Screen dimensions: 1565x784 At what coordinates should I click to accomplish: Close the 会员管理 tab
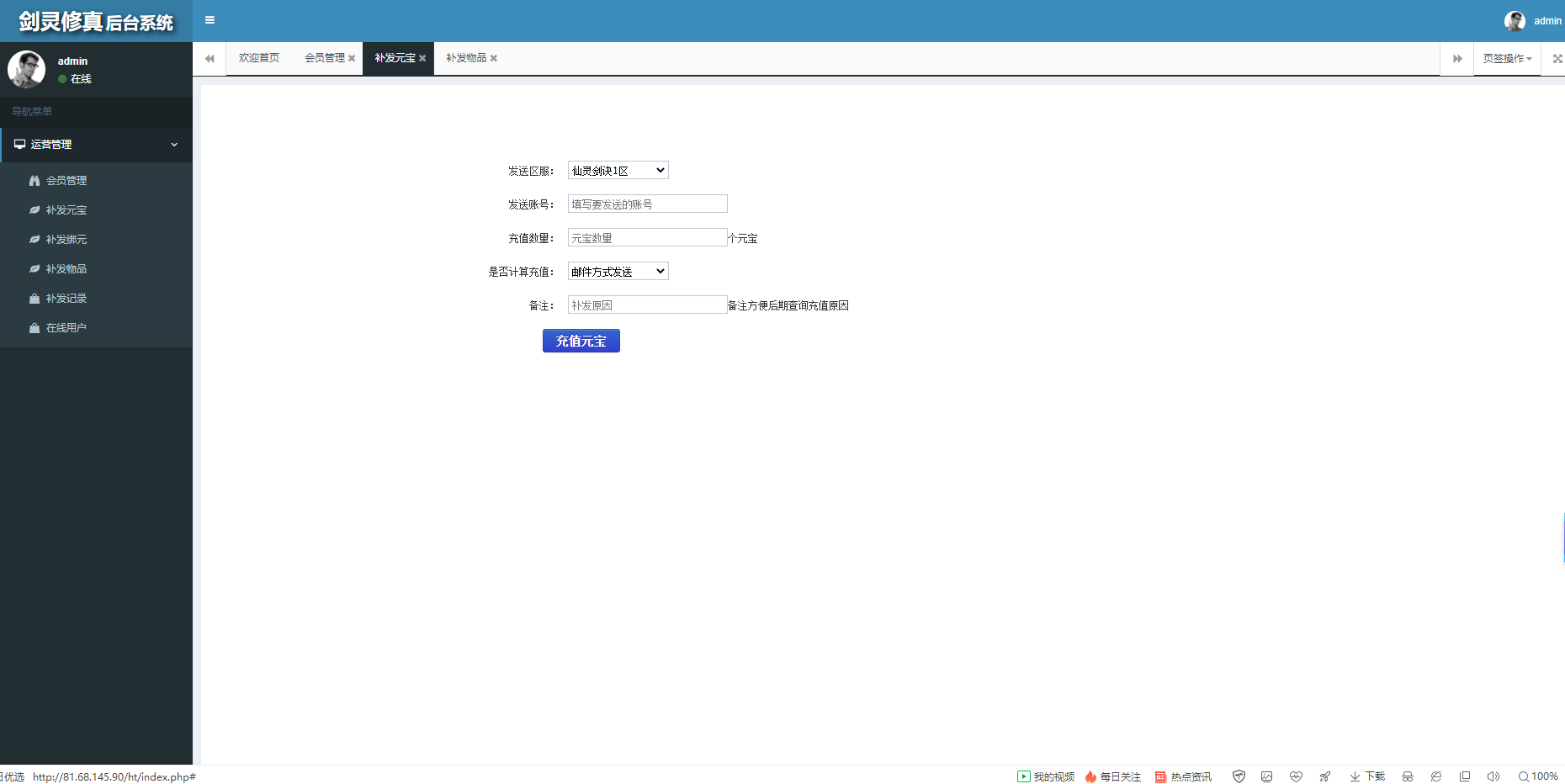(352, 58)
